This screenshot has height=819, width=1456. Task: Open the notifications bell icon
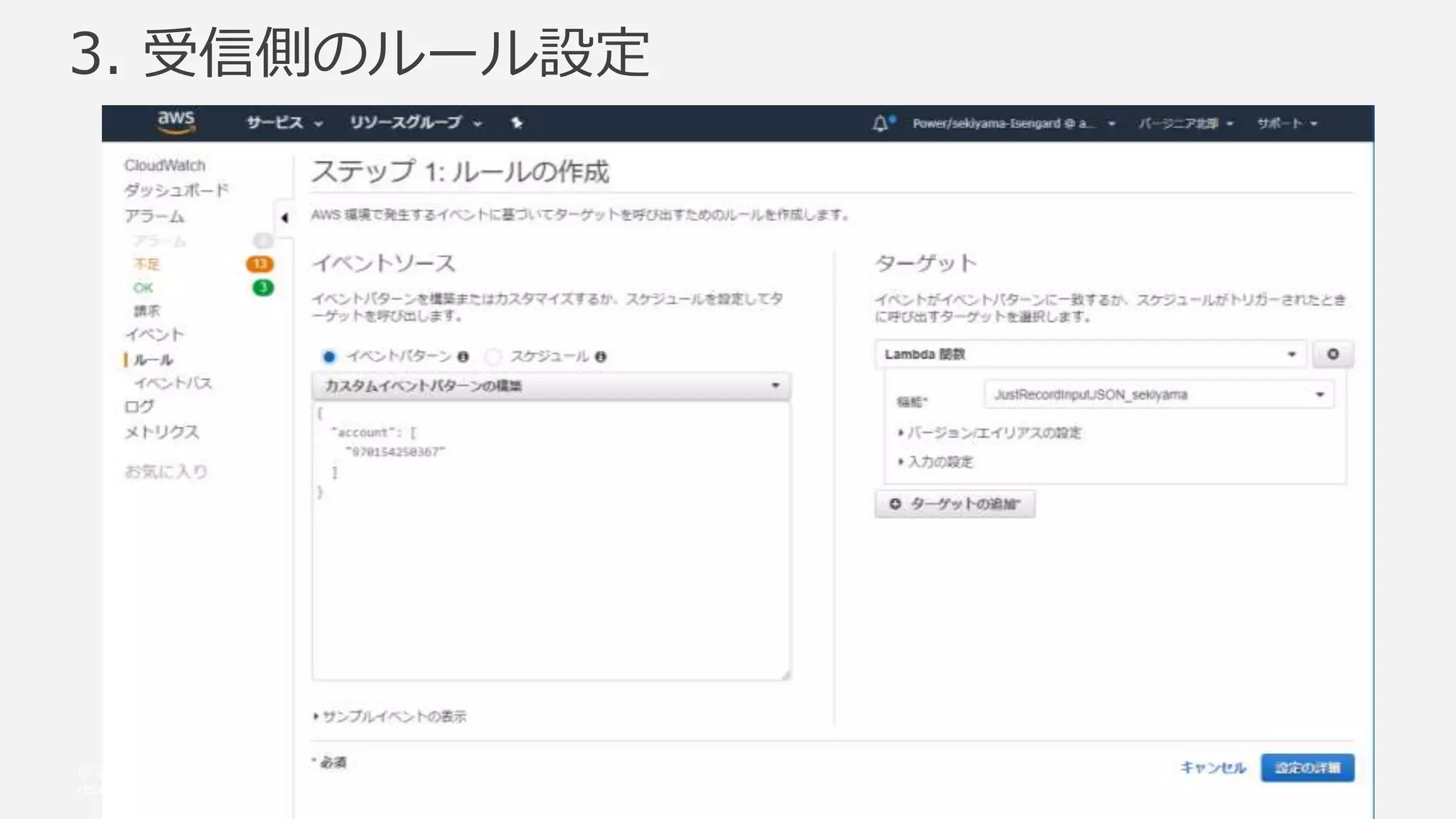(880, 124)
